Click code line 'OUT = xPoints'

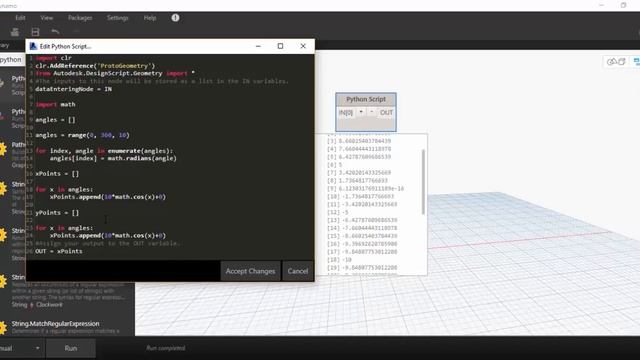(x=59, y=251)
